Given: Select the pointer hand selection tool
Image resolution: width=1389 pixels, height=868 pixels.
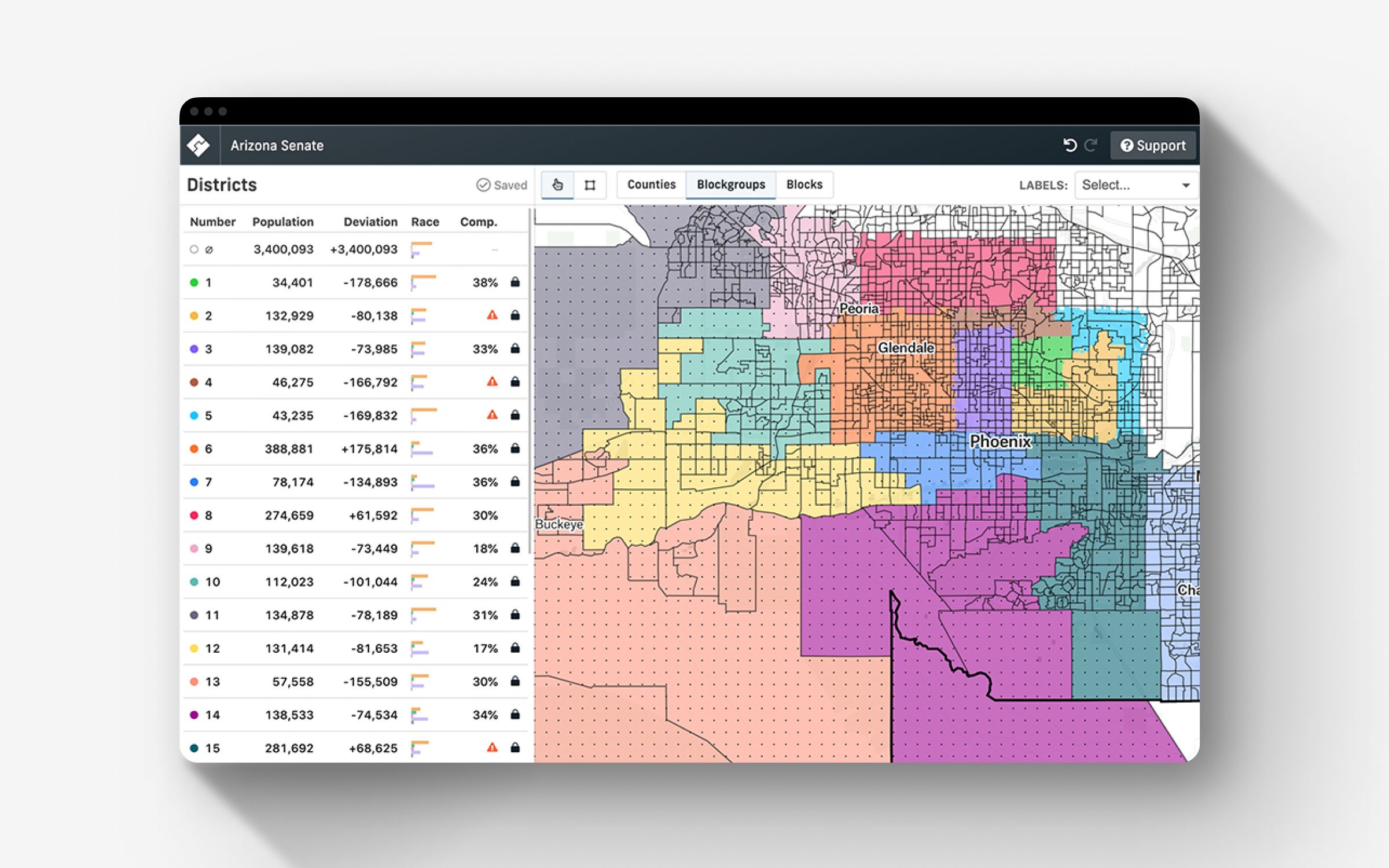Looking at the screenshot, I should [557, 185].
